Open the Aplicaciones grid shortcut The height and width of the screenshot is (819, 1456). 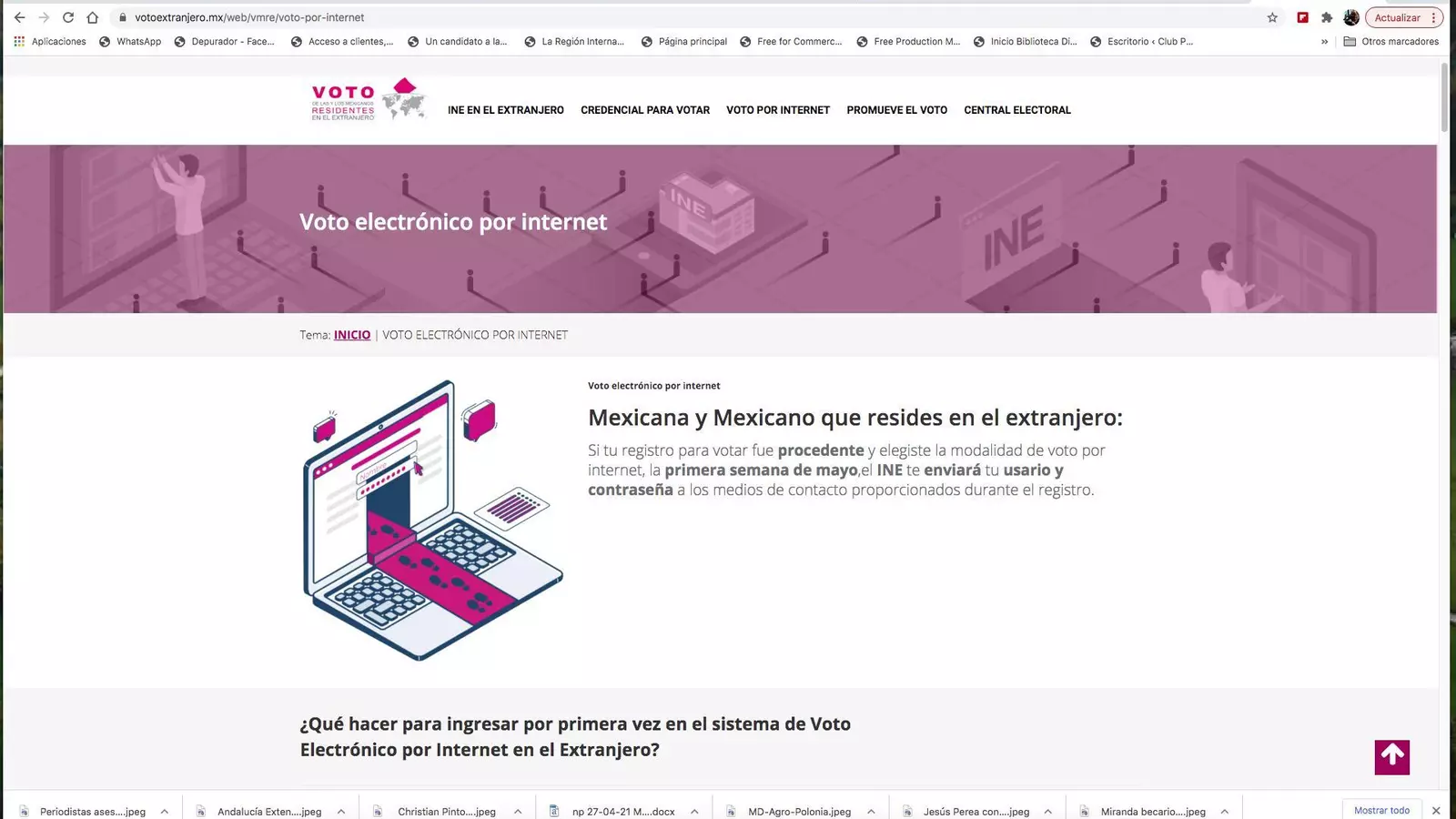[x=50, y=42]
